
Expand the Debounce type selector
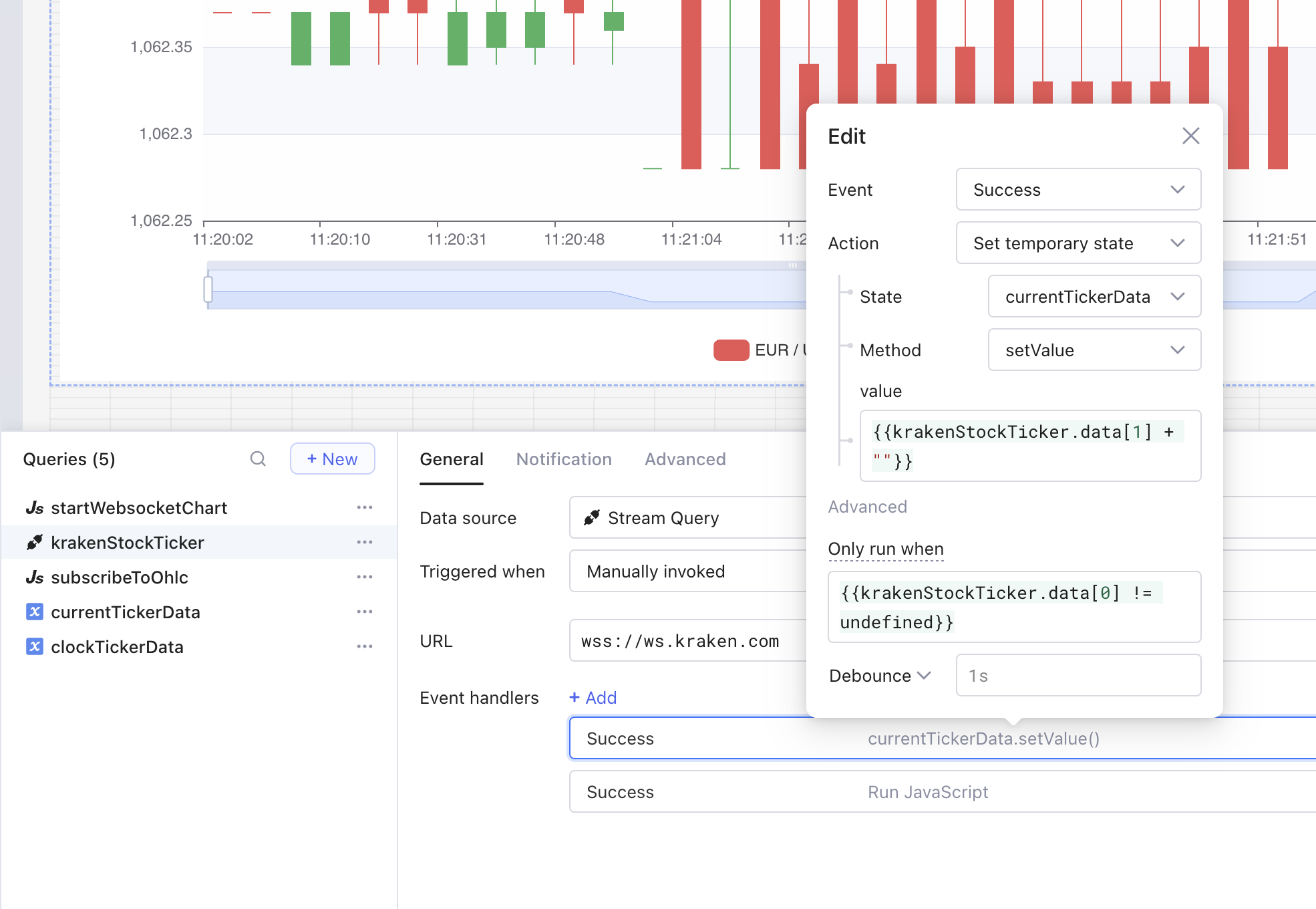tap(879, 676)
